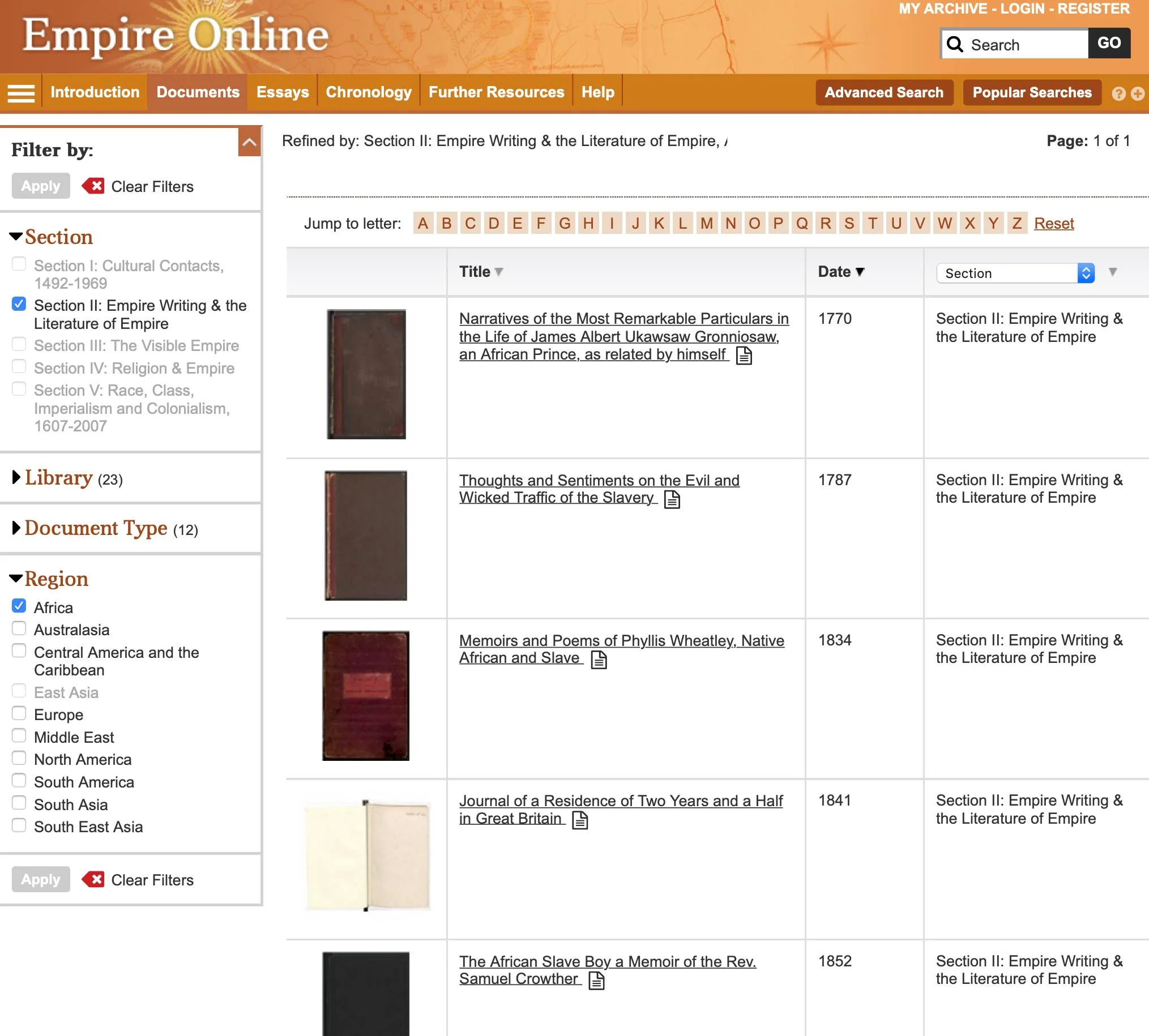This screenshot has height=1036, width=1149.
Task: Collapse the Filter by panel arrow
Action: point(249,142)
